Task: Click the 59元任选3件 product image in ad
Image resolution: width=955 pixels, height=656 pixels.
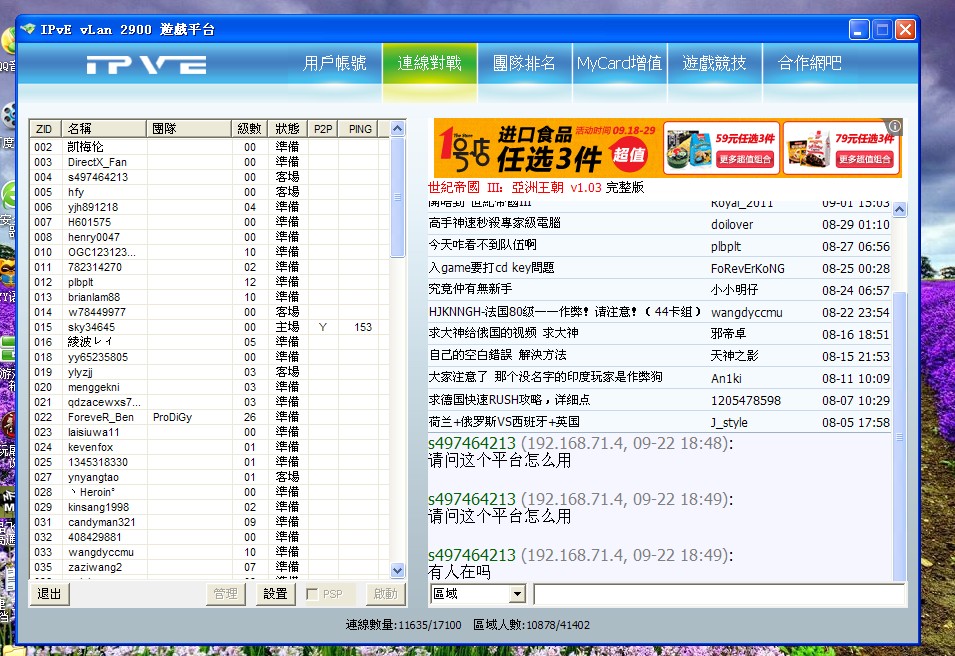Action: click(x=692, y=148)
